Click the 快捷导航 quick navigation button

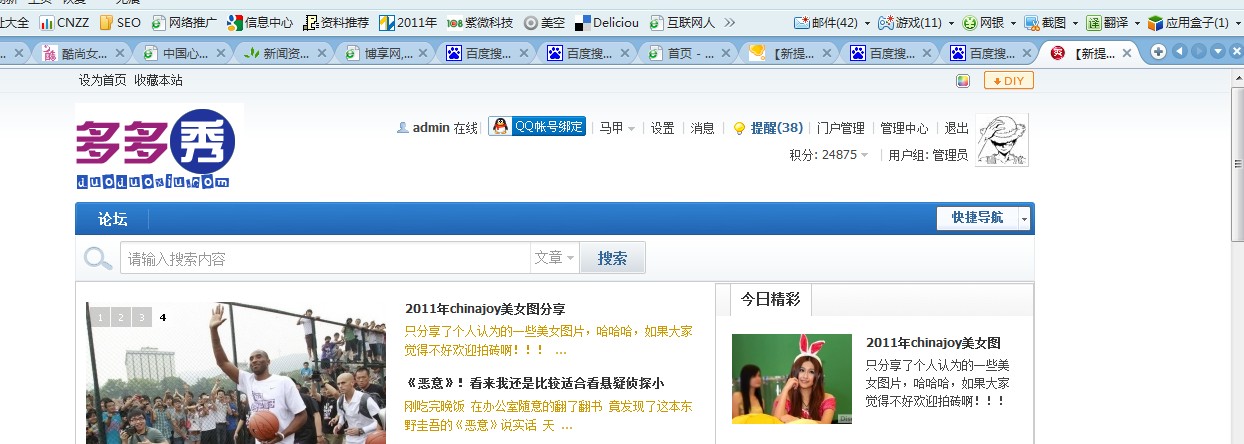click(978, 218)
